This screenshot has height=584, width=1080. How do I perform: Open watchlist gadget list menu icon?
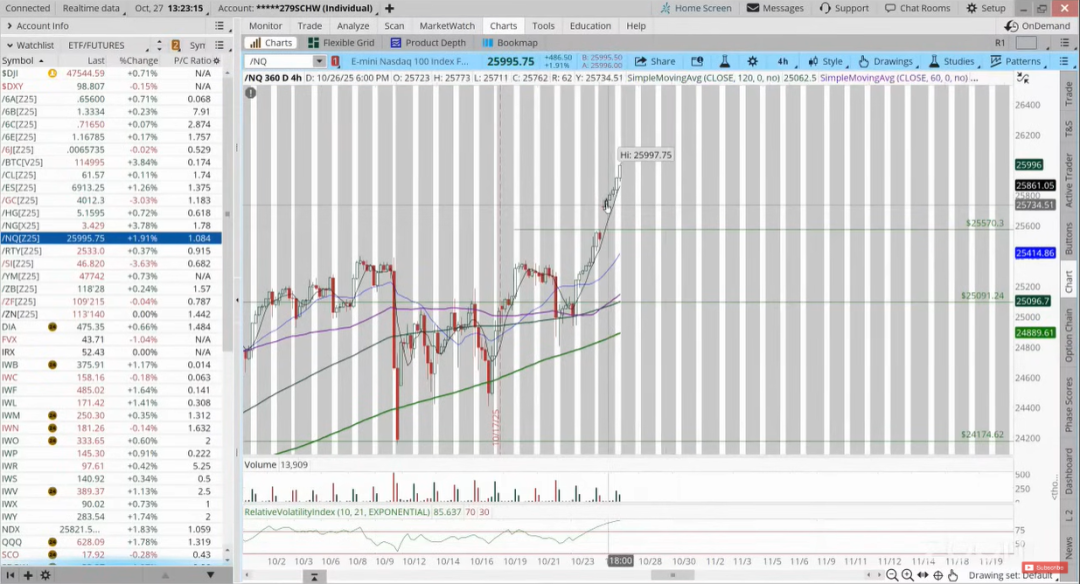point(219,45)
